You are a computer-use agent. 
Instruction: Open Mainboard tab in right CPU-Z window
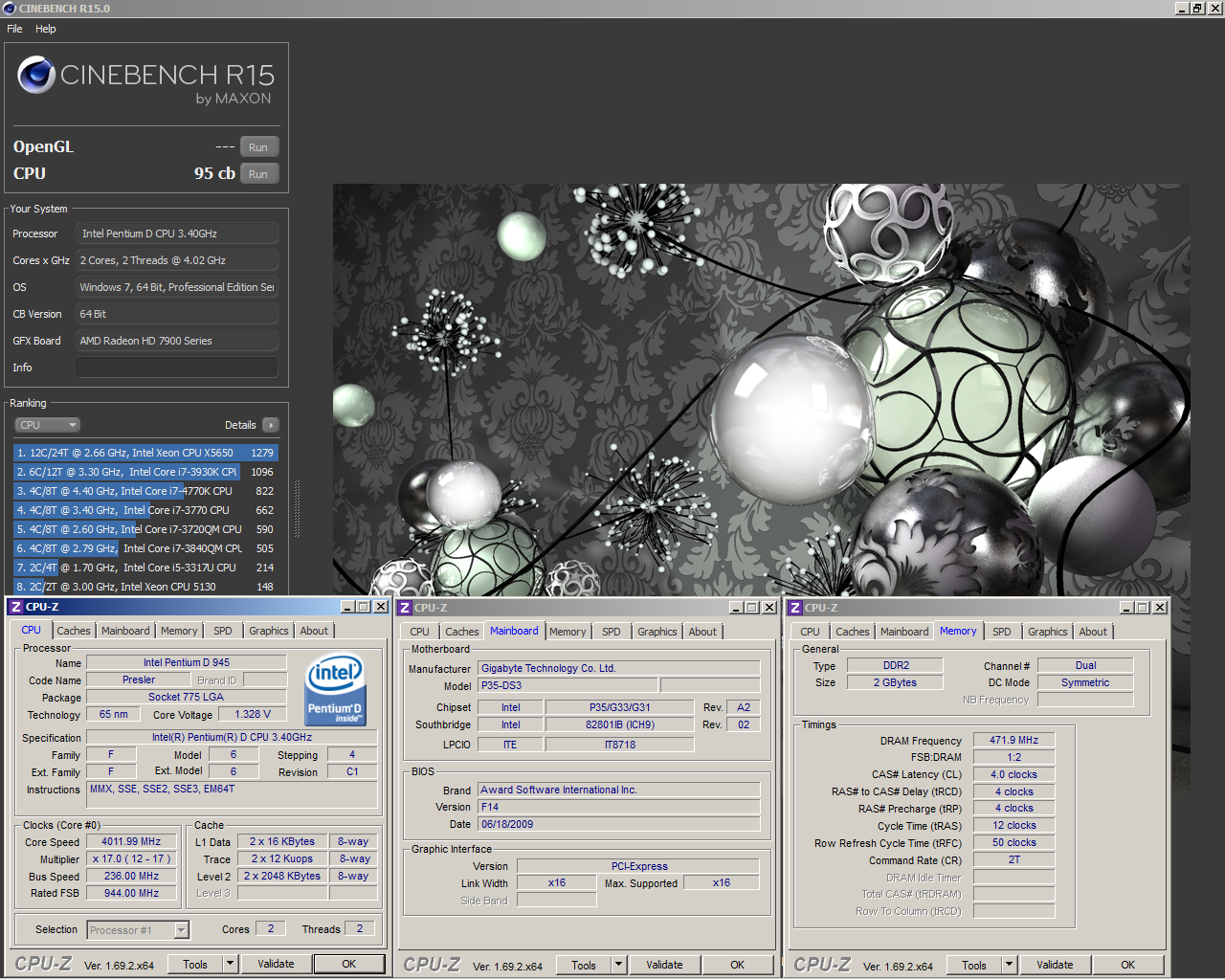[x=904, y=632]
